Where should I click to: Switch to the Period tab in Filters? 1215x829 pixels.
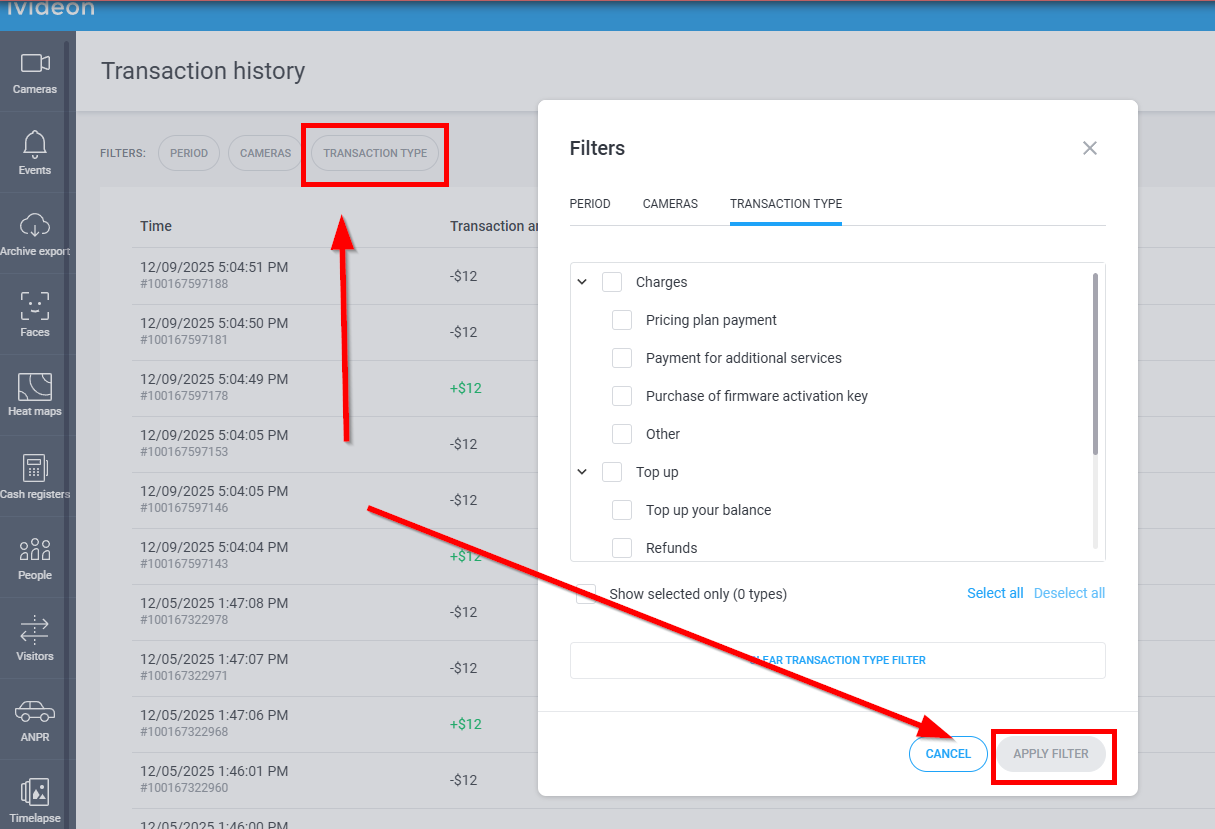(x=590, y=204)
